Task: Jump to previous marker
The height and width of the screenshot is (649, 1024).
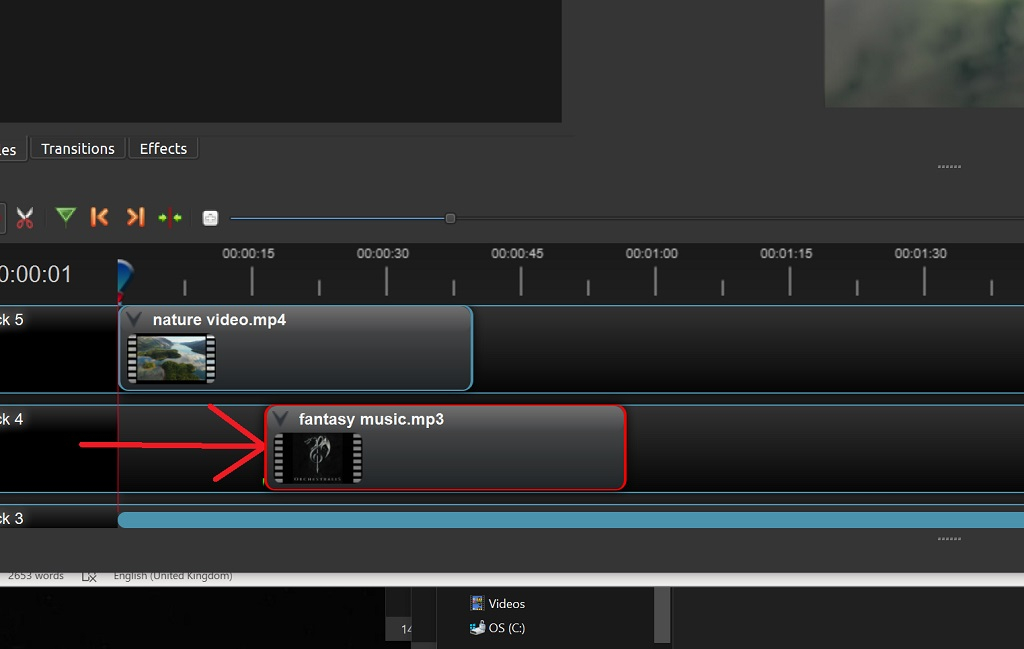Action: pyautogui.click(x=99, y=217)
